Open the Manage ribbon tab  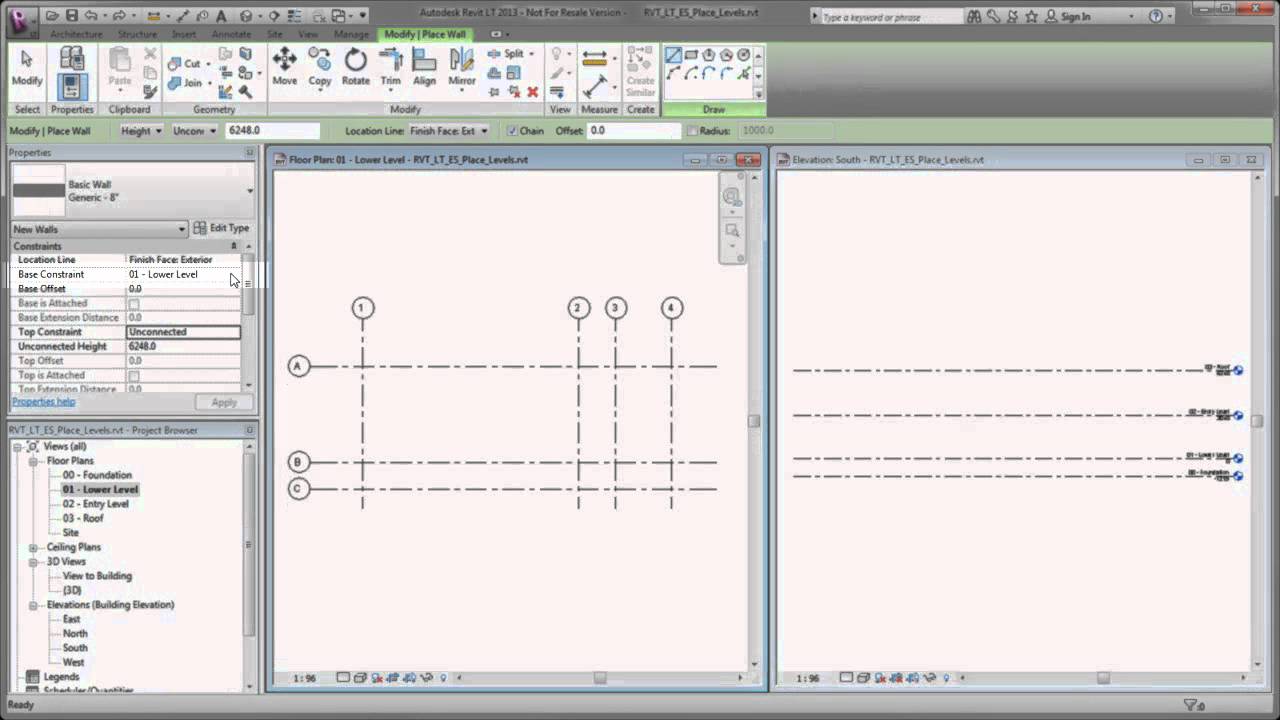click(351, 34)
